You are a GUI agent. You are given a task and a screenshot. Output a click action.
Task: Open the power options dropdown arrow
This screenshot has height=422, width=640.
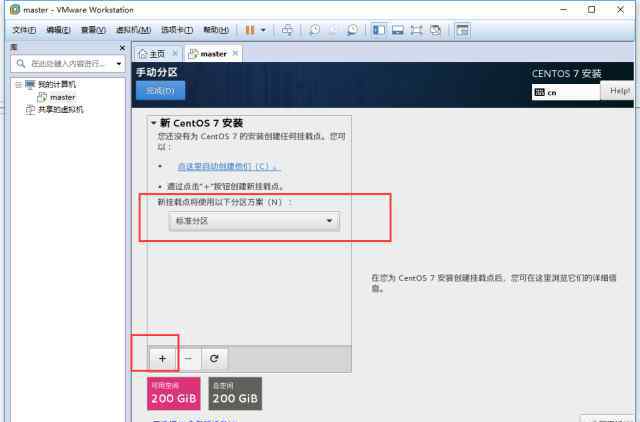263,30
